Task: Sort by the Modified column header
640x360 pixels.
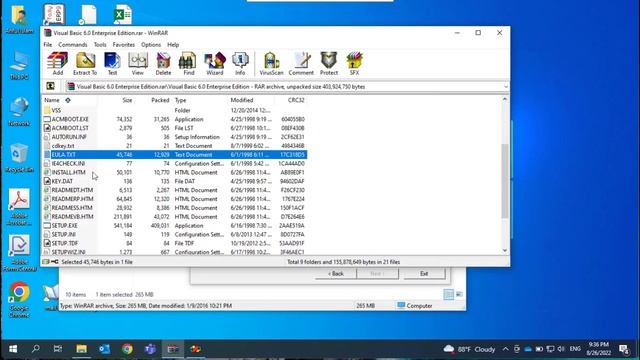Action: point(242,100)
